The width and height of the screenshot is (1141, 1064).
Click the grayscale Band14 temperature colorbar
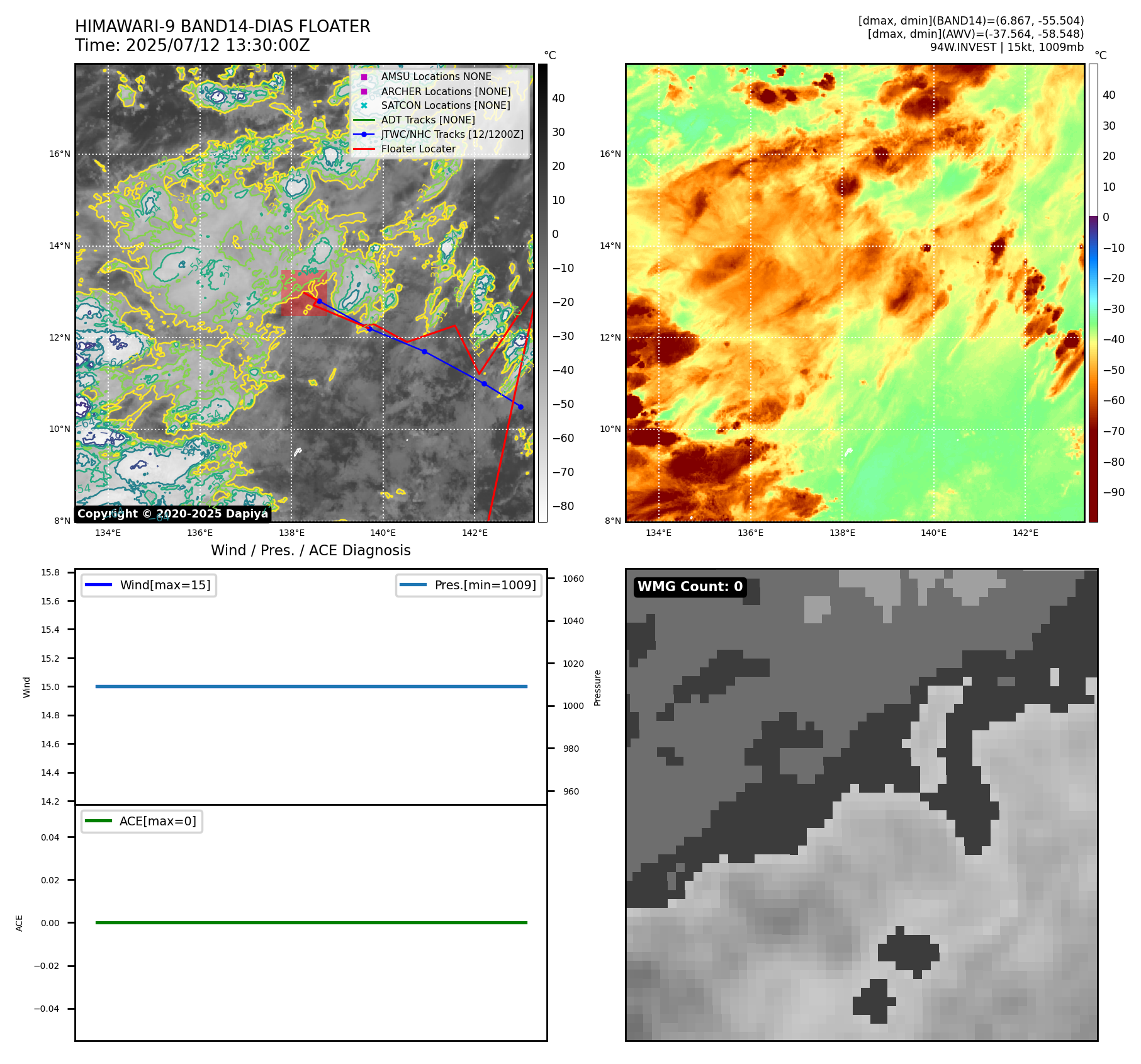[x=542, y=293]
